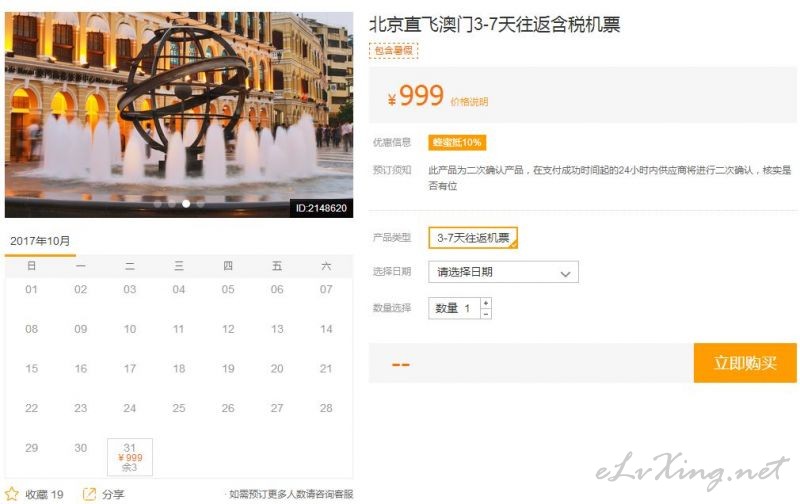The height and width of the screenshot is (504, 800).
Task: Select the second carousel dot
Action: [172, 204]
